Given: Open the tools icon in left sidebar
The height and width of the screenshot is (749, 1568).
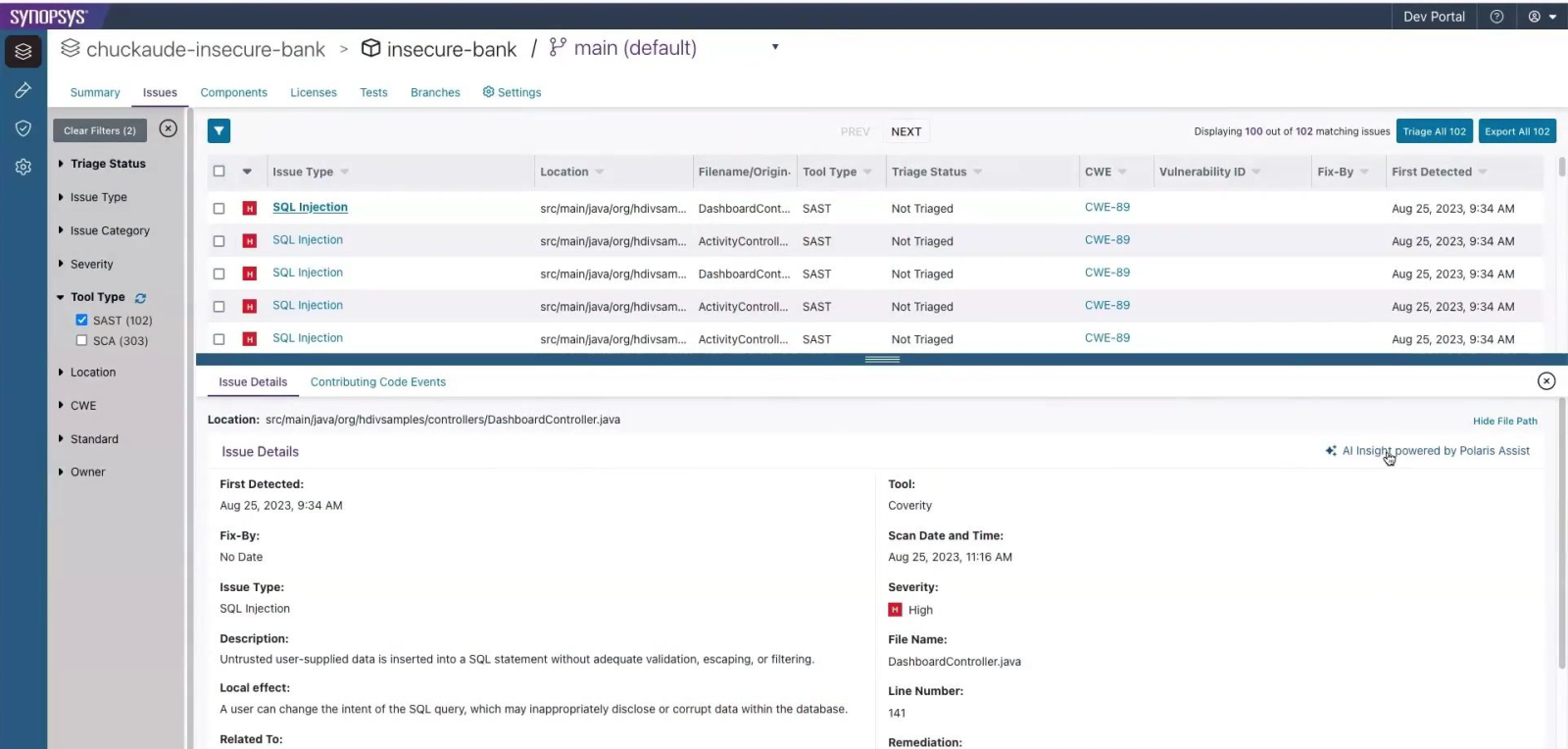Looking at the screenshot, I should click(x=24, y=90).
